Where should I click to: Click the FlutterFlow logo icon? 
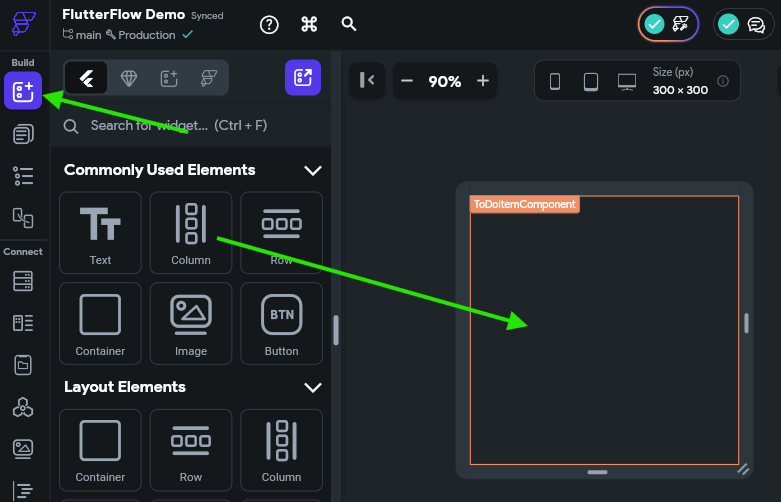click(x=23, y=23)
